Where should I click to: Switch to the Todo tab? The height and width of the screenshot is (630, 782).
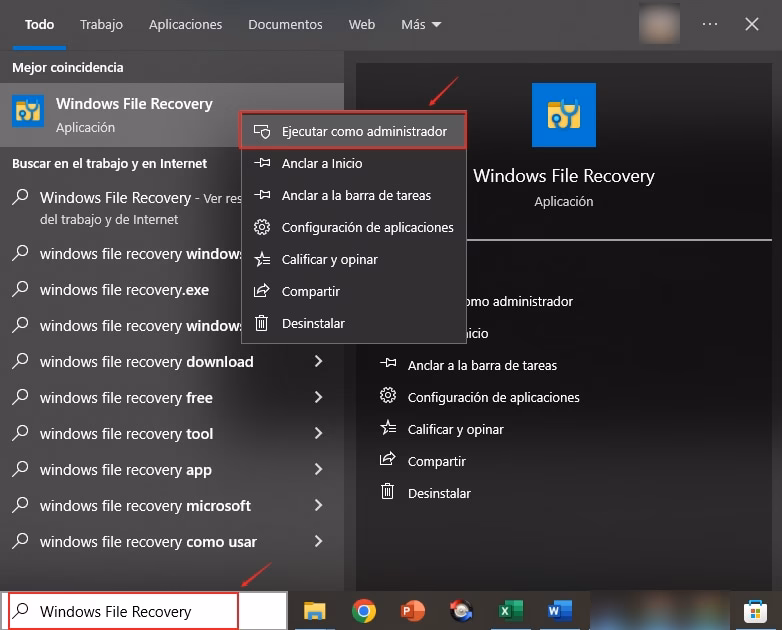(39, 24)
